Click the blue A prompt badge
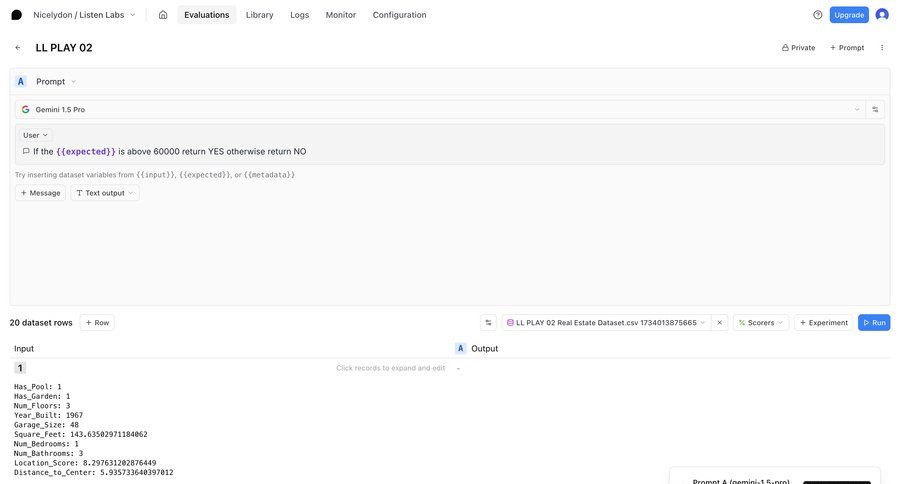The height and width of the screenshot is (484, 900). 21,82
